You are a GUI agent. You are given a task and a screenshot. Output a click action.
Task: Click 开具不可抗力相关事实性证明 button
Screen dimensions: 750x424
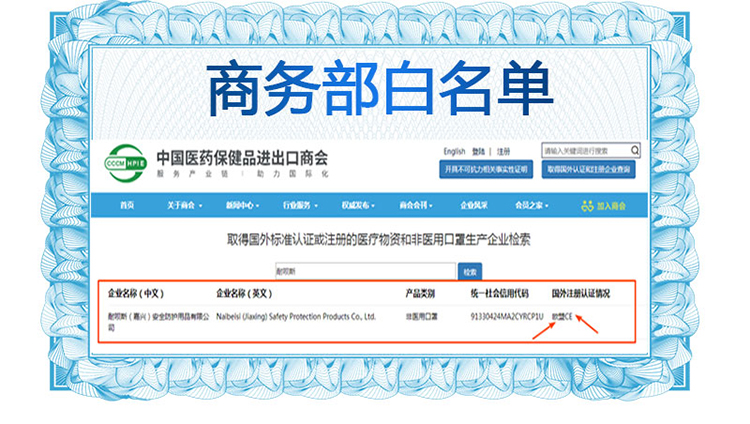pos(486,169)
